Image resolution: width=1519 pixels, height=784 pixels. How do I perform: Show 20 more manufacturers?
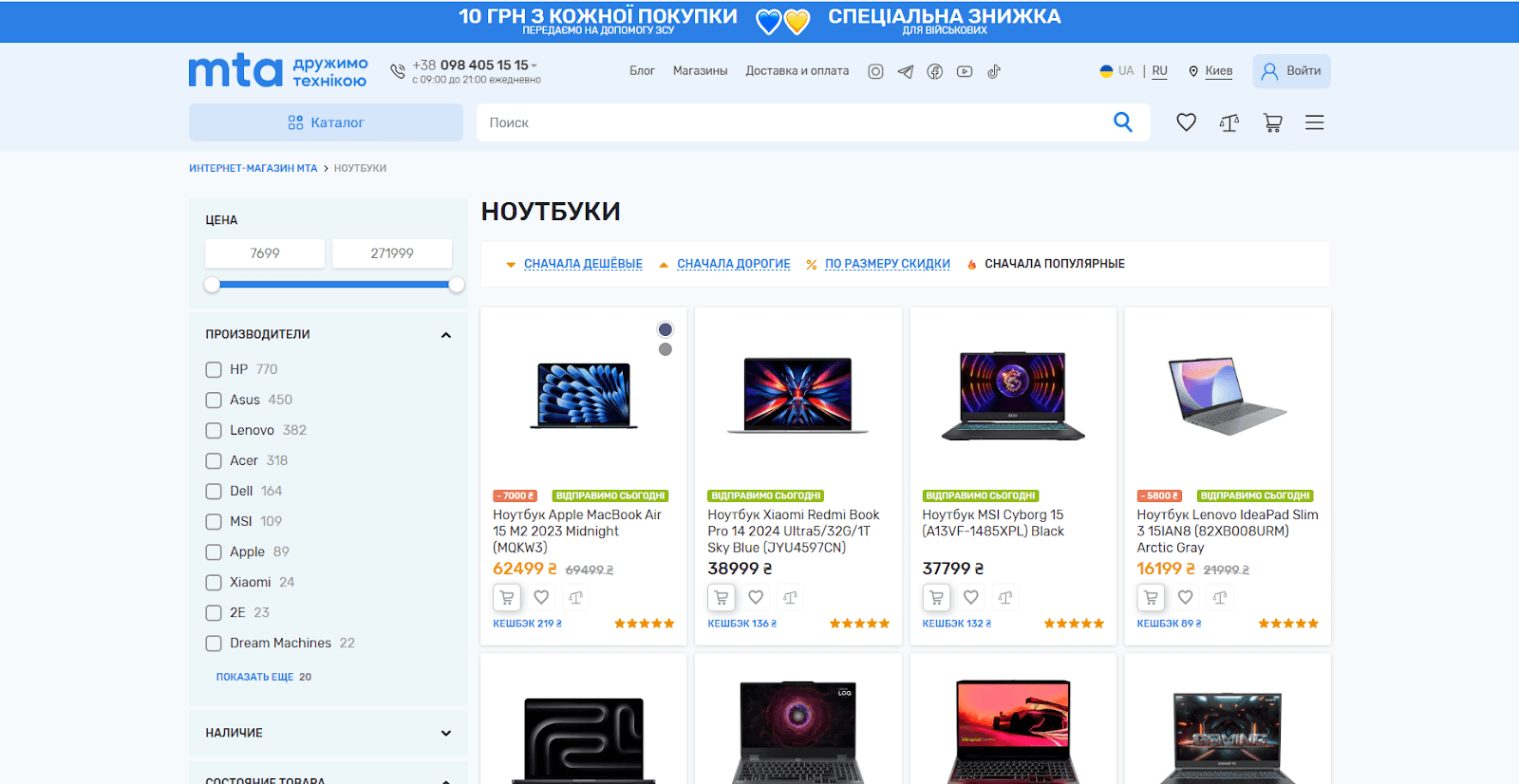[263, 677]
